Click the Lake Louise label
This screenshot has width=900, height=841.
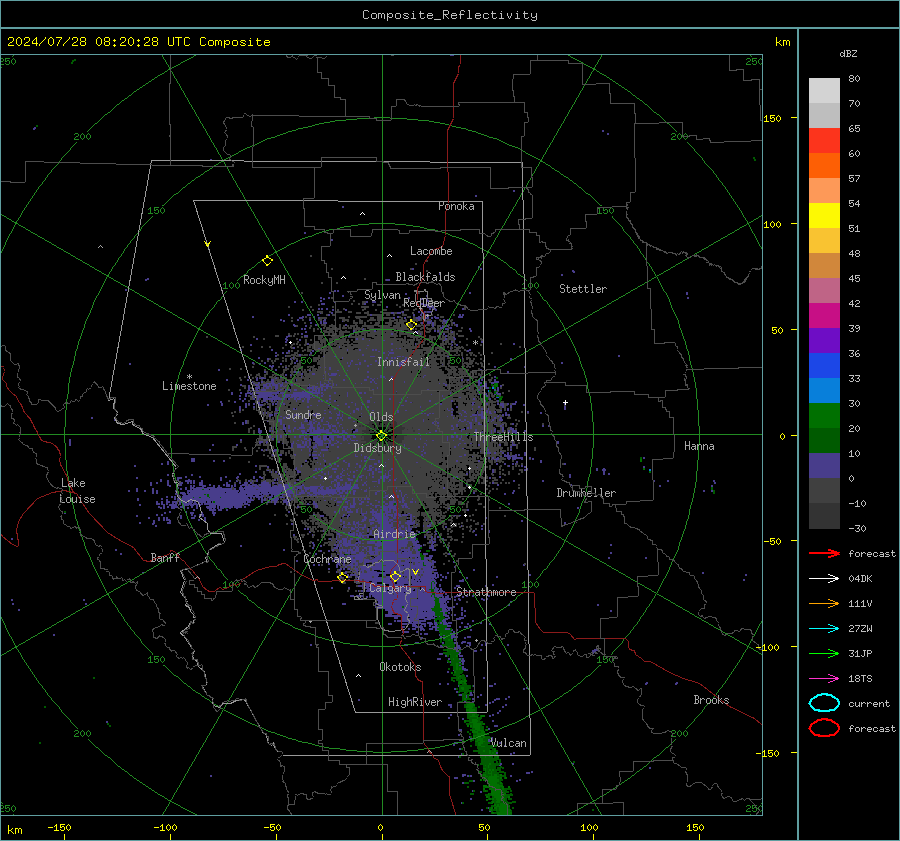(x=77, y=491)
